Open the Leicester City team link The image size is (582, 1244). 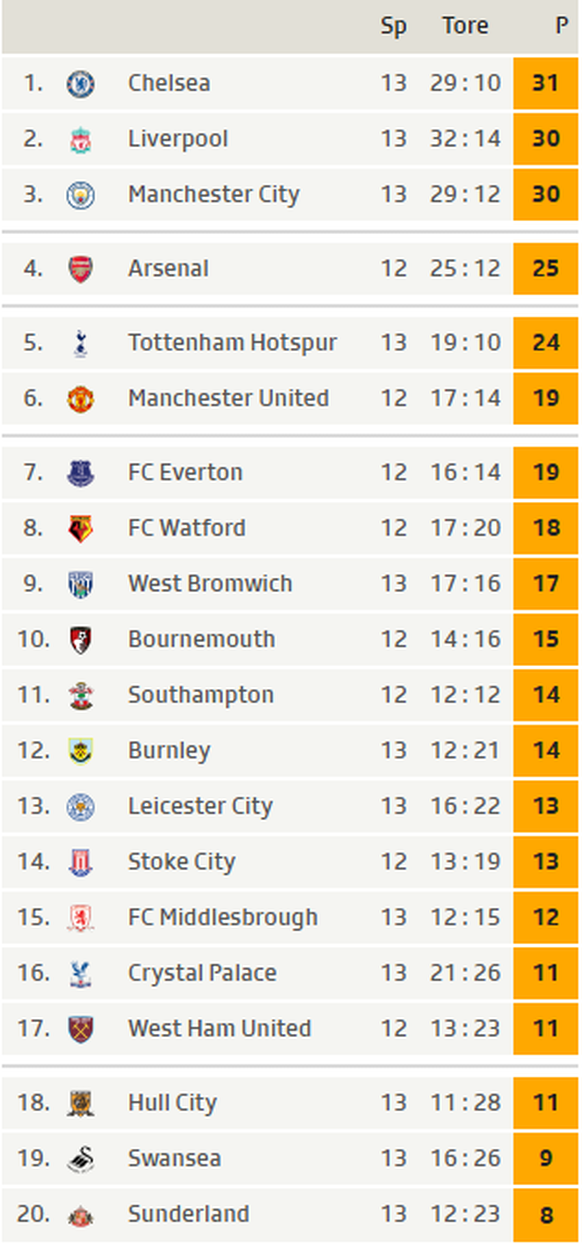click(200, 807)
